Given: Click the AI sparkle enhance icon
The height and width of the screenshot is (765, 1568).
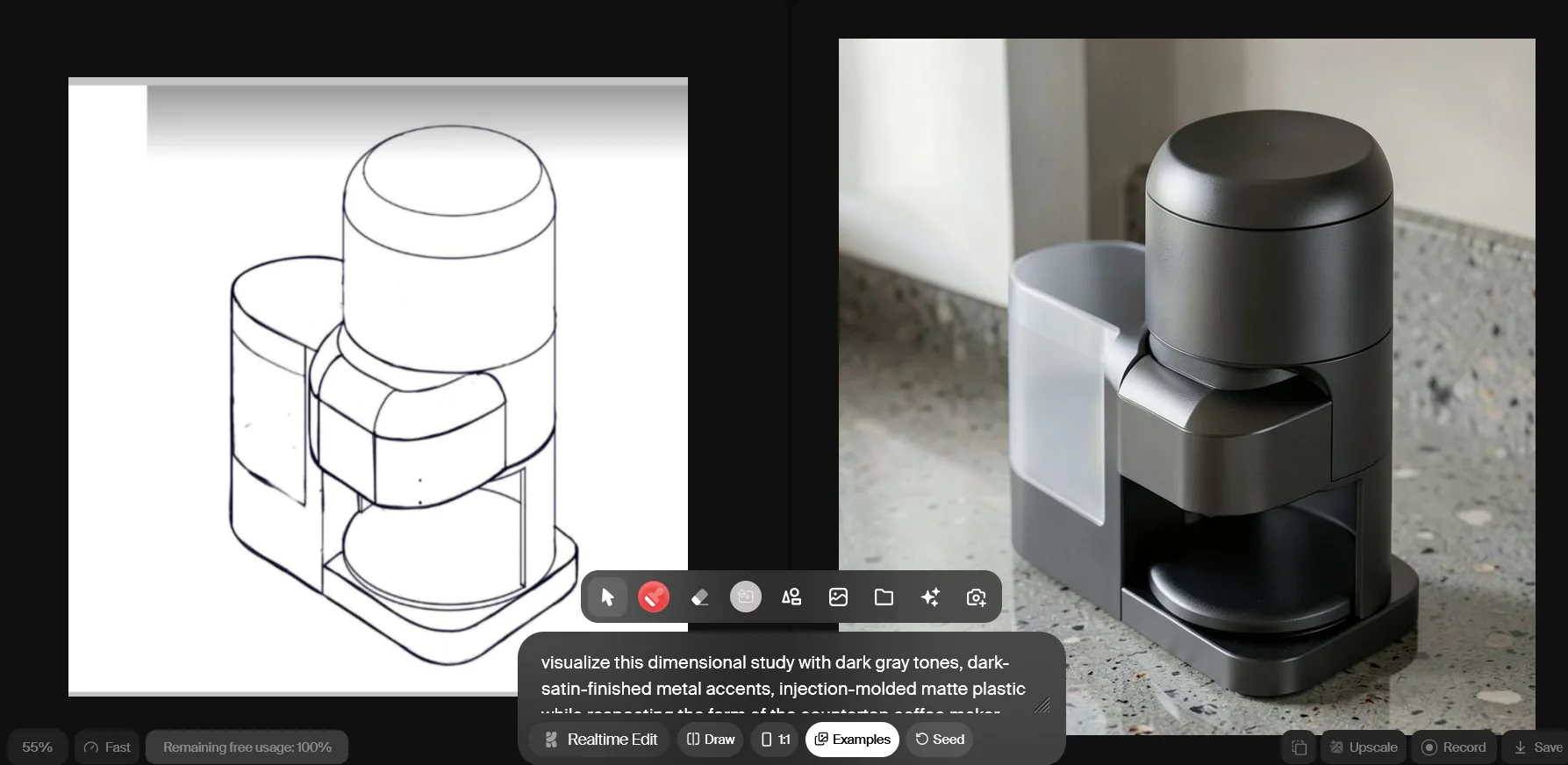Looking at the screenshot, I should click(930, 597).
